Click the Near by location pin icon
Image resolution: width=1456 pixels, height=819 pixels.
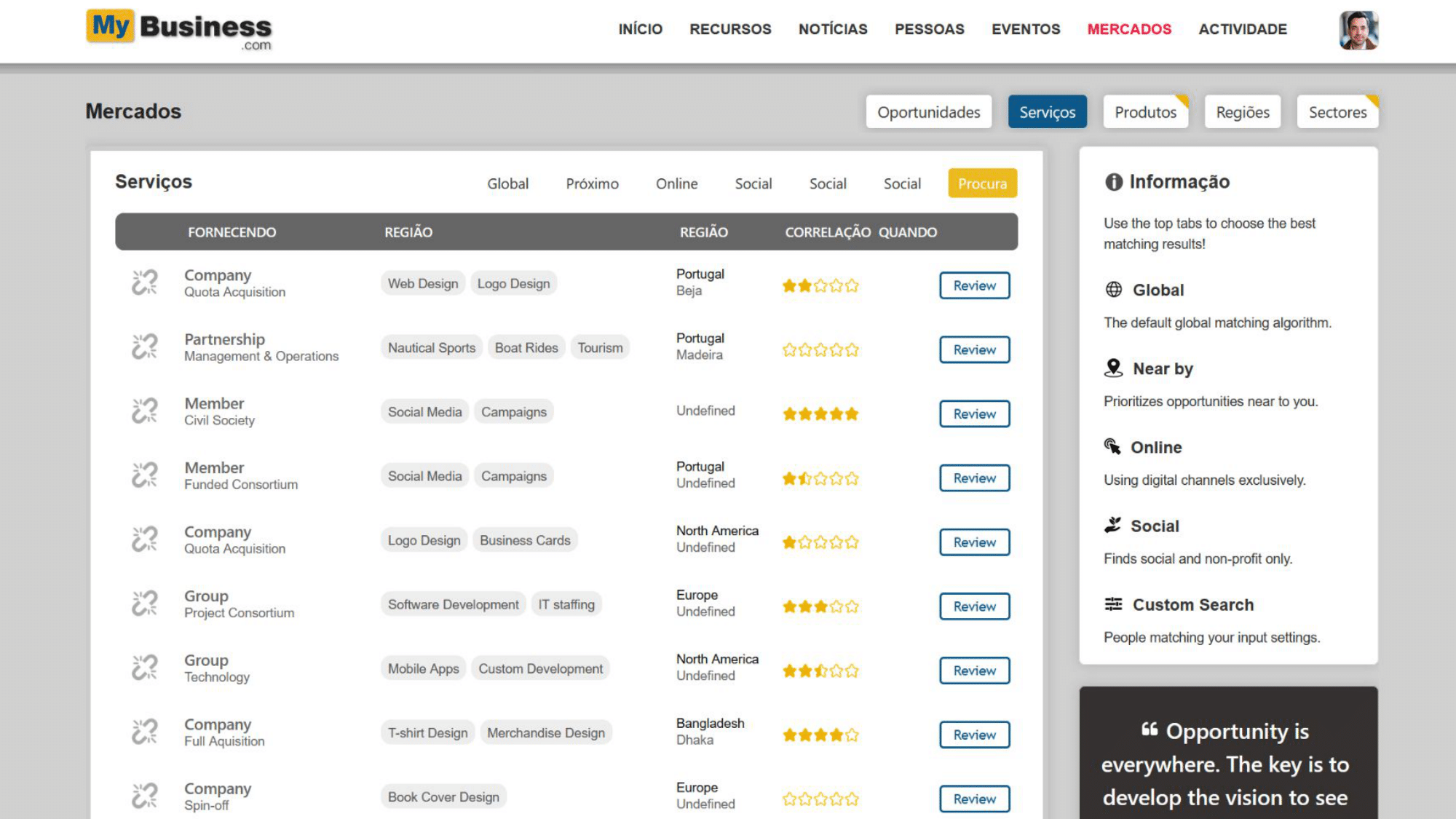click(x=1113, y=368)
